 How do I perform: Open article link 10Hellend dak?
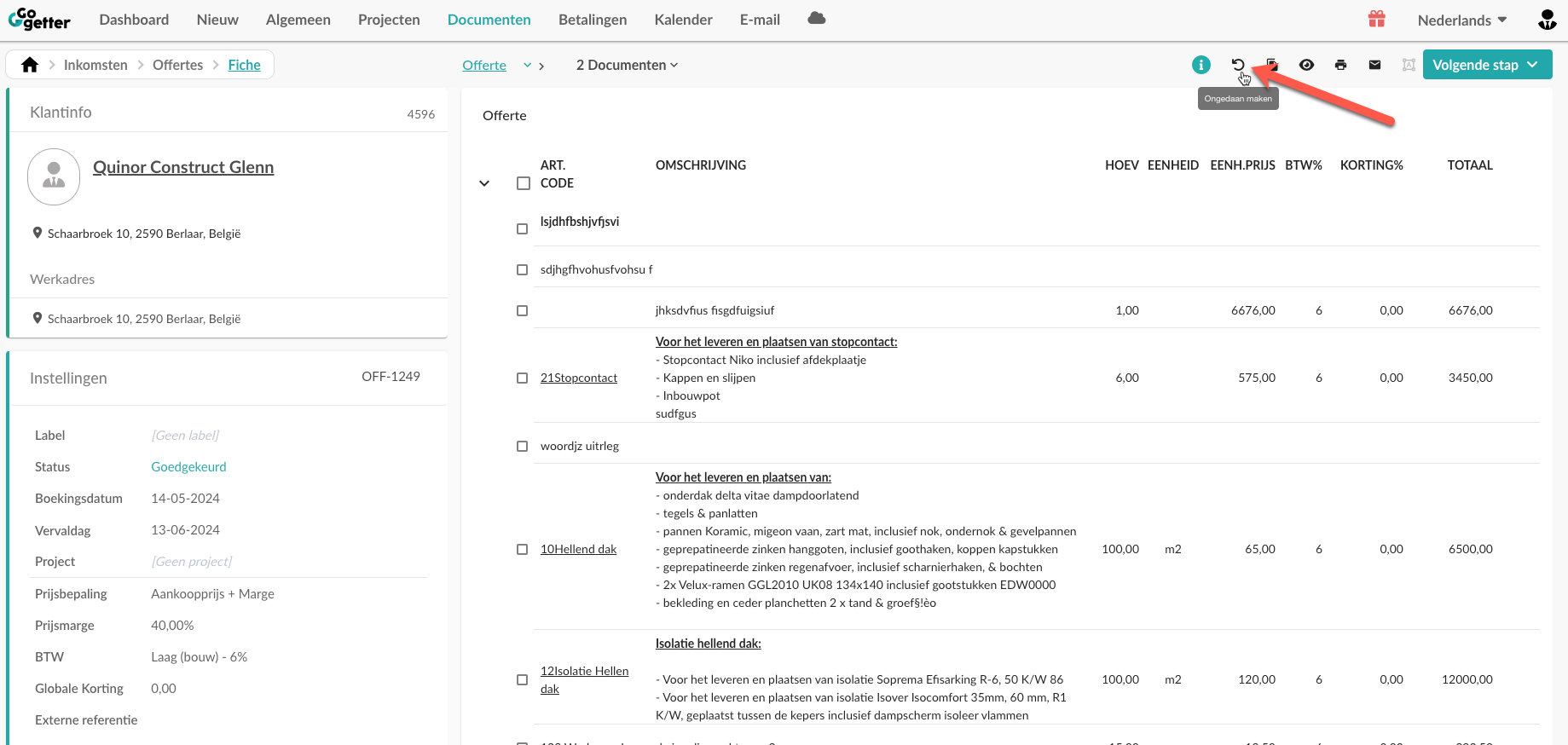tap(579, 549)
